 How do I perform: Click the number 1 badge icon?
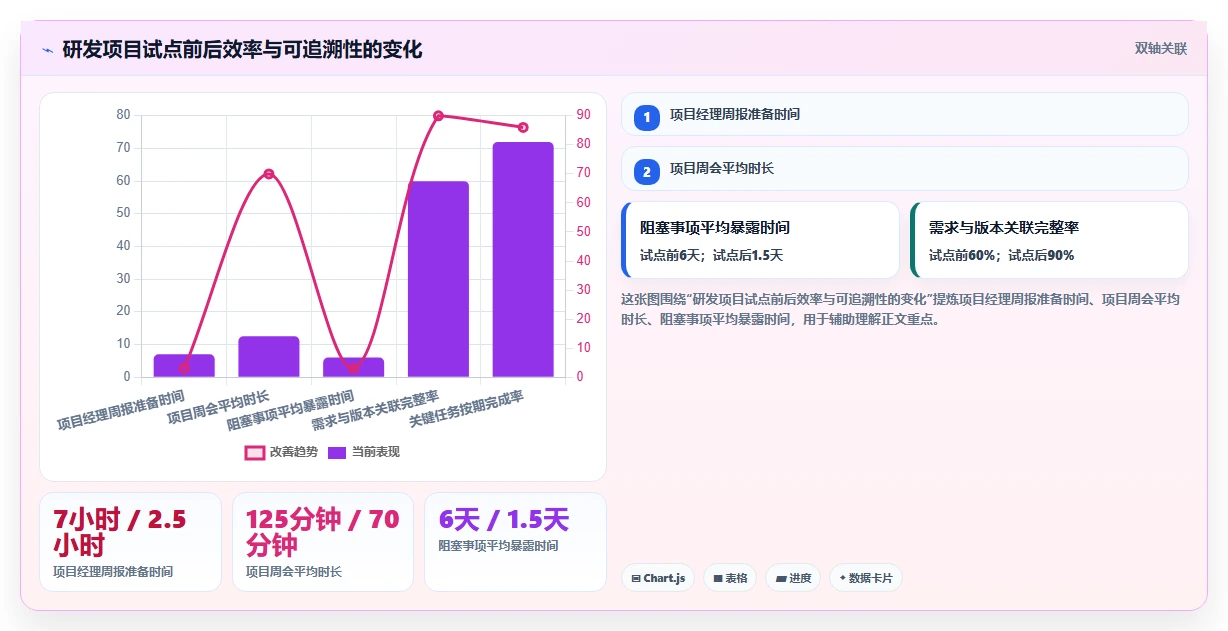click(647, 117)
